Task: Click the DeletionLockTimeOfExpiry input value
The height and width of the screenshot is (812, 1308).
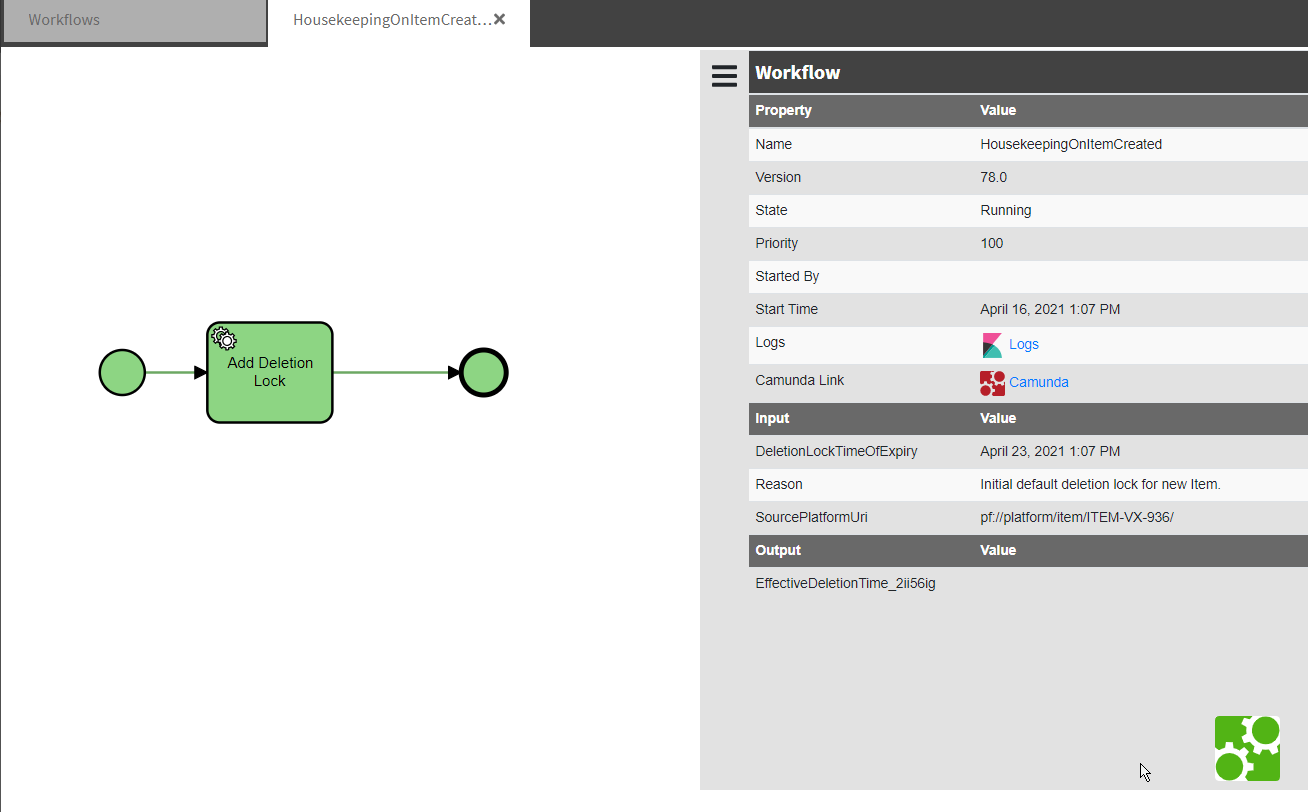Action: coord(1050,452)
